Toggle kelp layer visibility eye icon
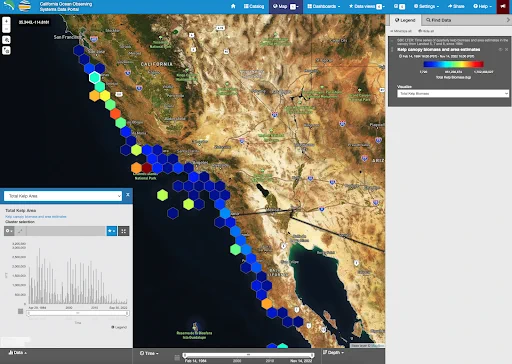 pos(500,49)
